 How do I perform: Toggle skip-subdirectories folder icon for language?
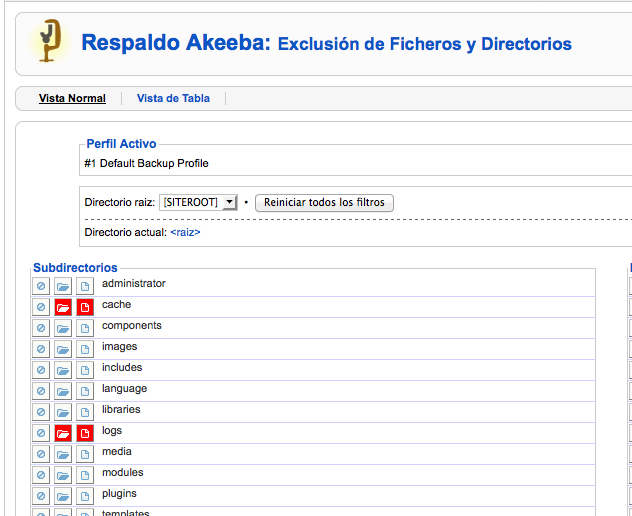pos(63,391)
